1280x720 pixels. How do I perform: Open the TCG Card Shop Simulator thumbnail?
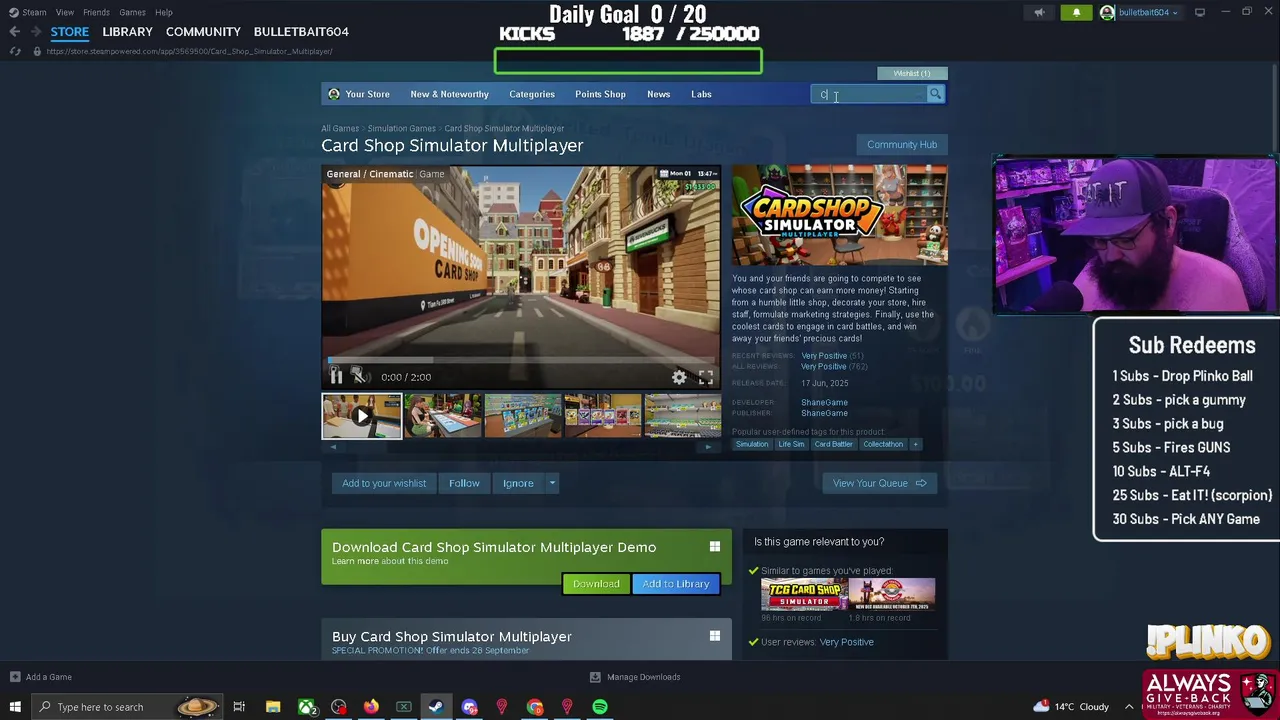pos(804,594)
